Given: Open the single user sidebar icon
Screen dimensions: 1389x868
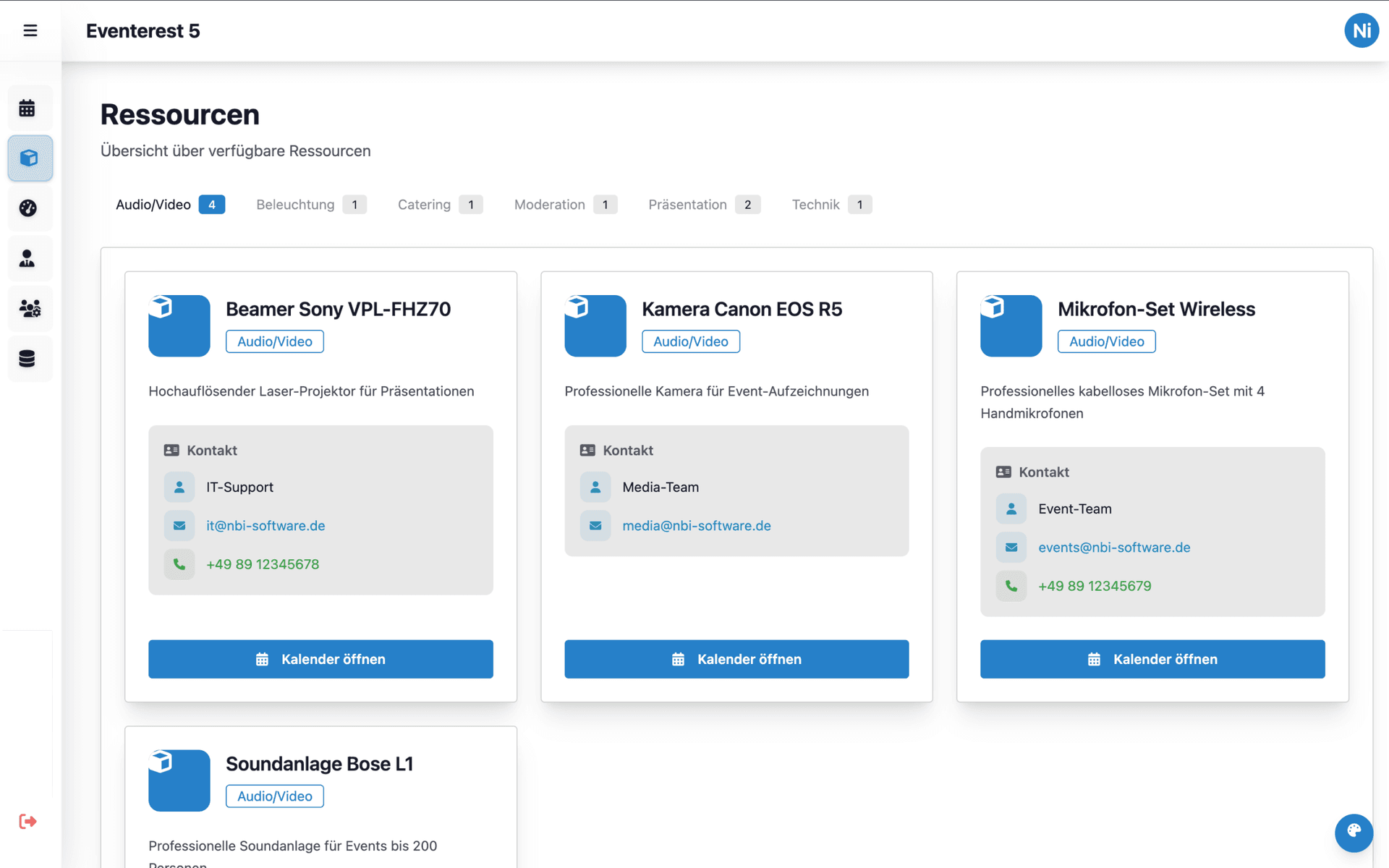Looking at the screenshot, I should [27, 258].
